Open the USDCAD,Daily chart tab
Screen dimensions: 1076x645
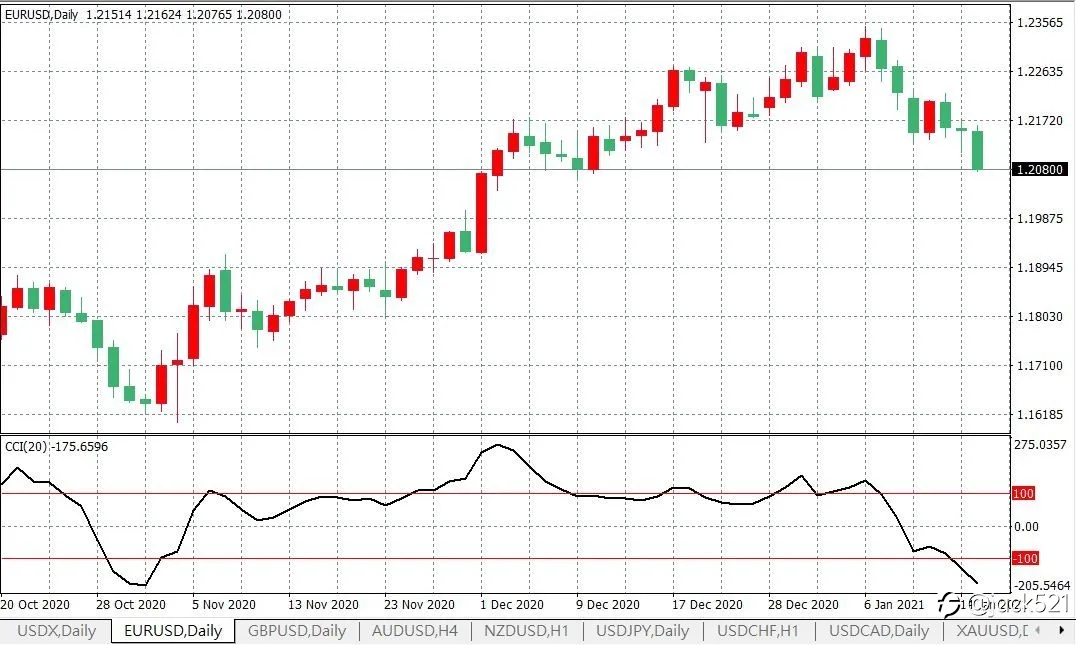[878, 631]
